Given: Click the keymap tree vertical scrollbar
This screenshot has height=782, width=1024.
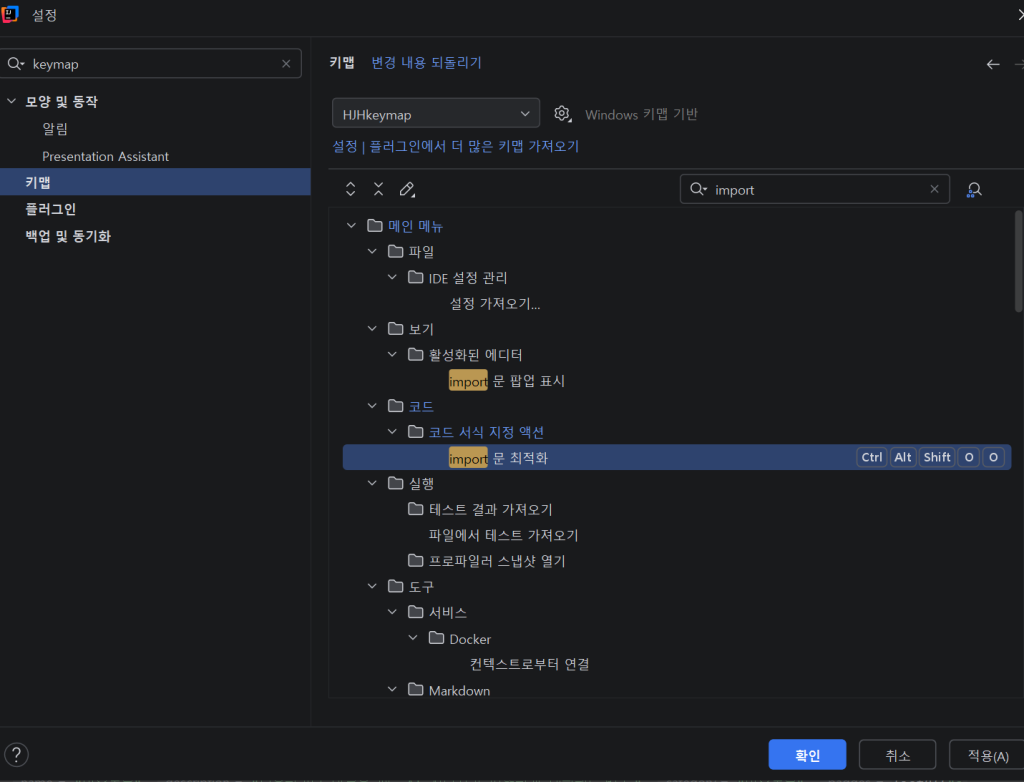Looking at the screenshot, I should 1018,260.
